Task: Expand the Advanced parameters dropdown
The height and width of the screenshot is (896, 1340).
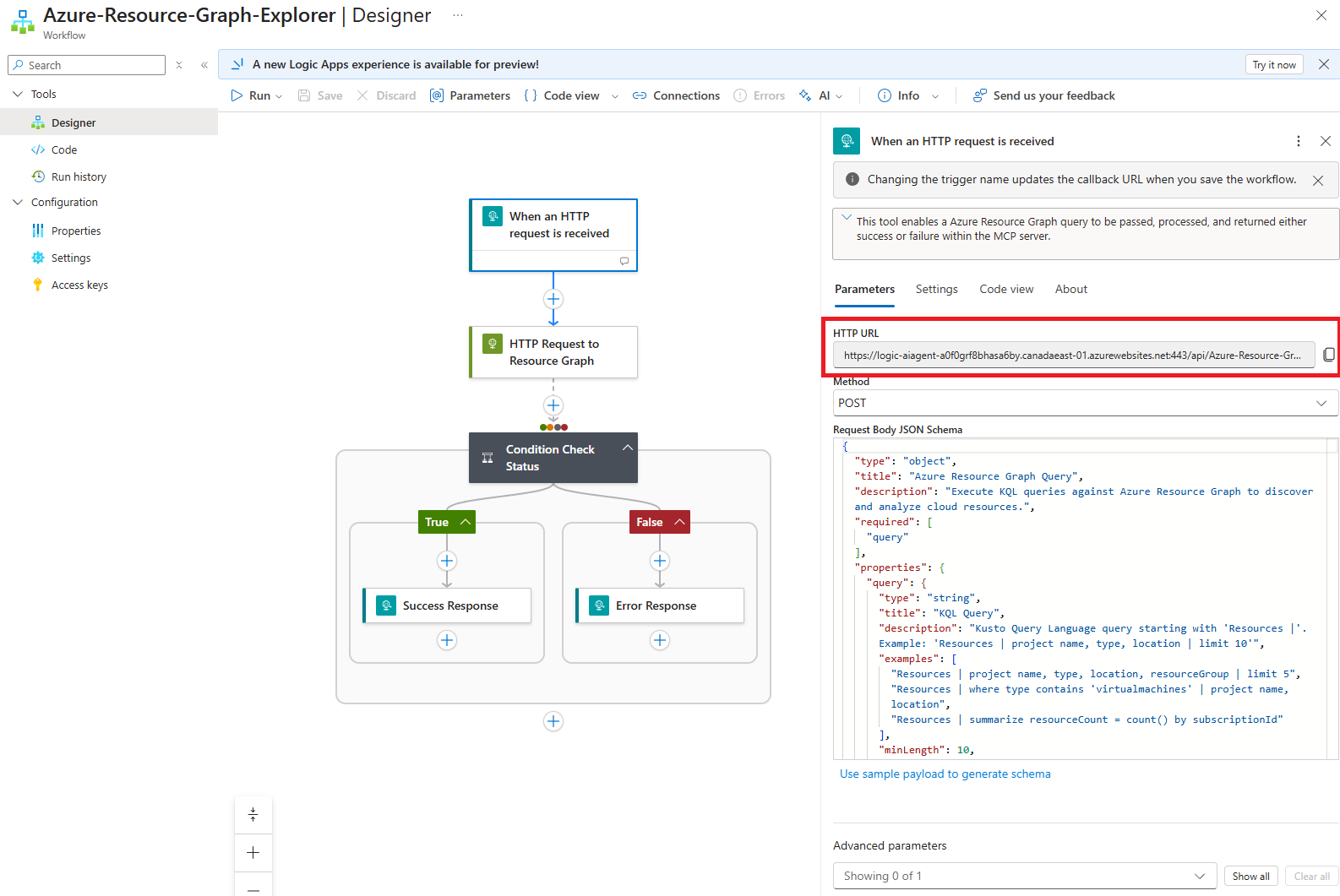Action: (1024, 876)
